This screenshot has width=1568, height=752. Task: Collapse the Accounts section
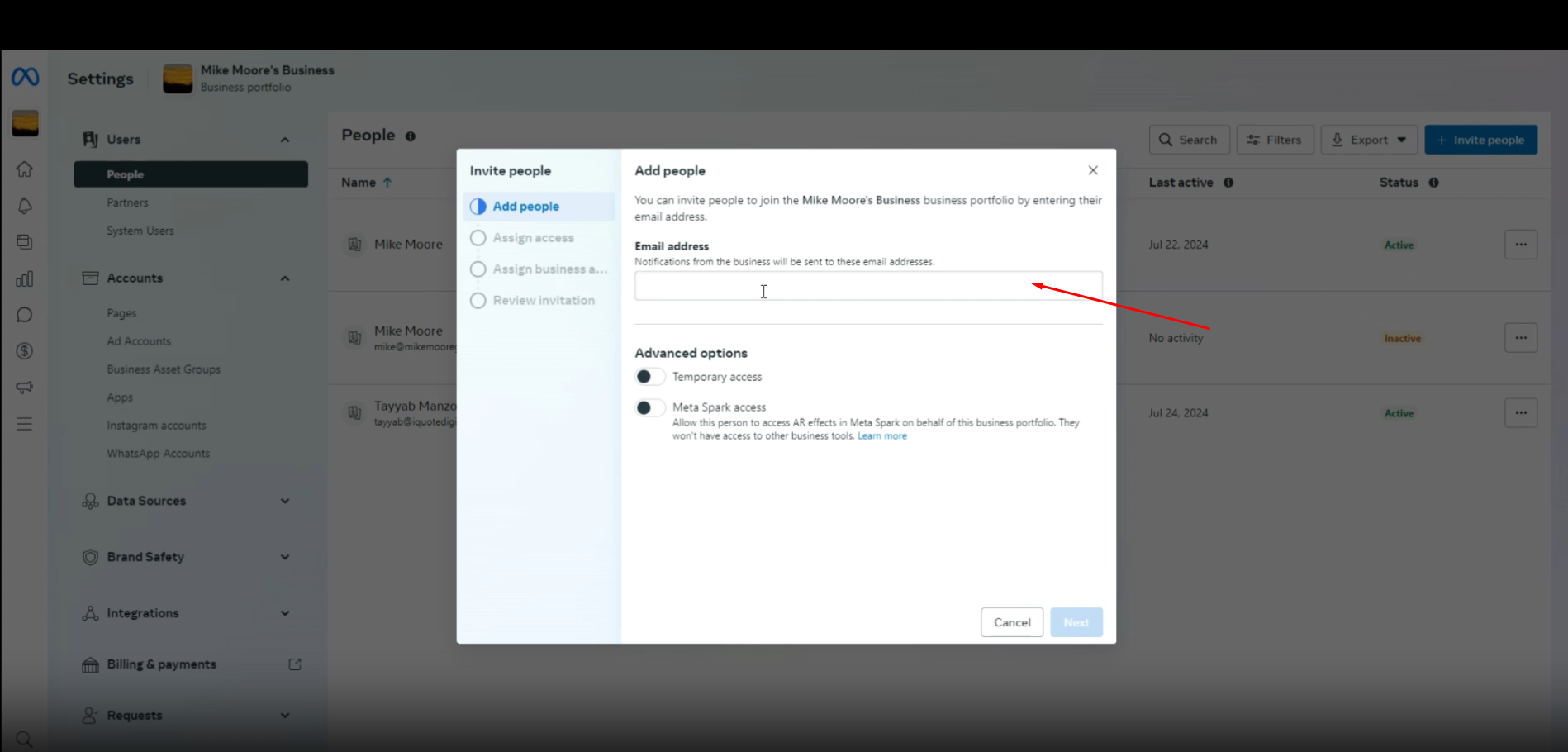(x=285, y=278)
